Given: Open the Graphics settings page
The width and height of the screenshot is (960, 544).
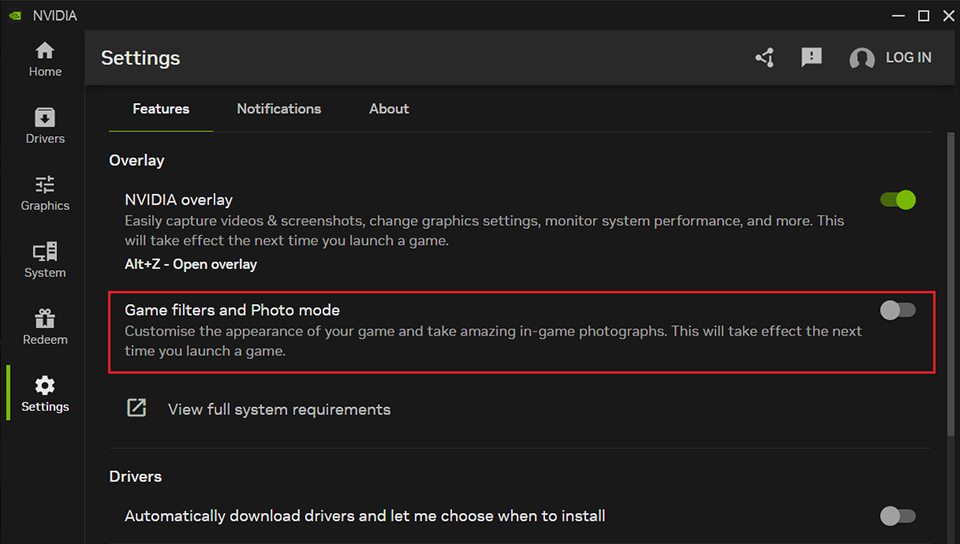Looking at the screenshot, I should pyautogui.click(x=45, y=193).
